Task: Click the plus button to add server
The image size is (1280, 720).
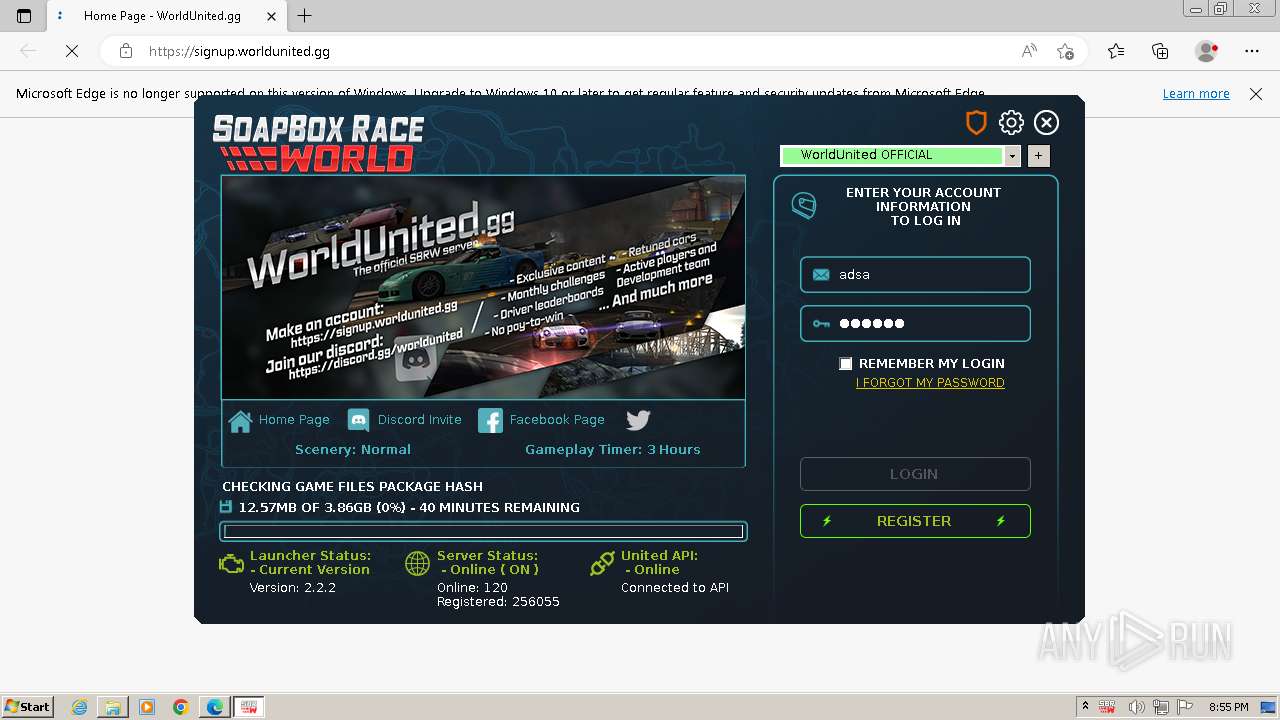Action: coord(1038,156)
